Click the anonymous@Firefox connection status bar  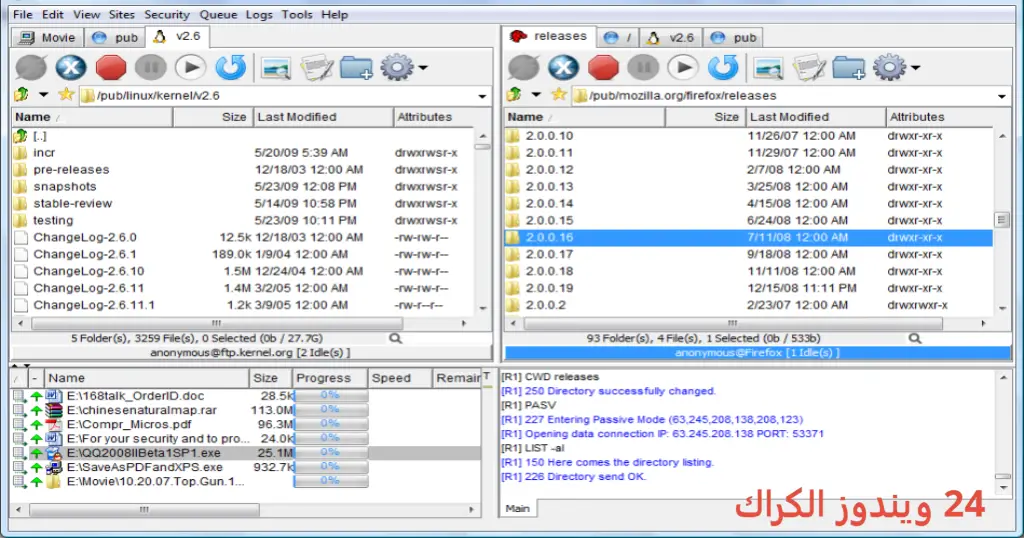pos(758,353)
